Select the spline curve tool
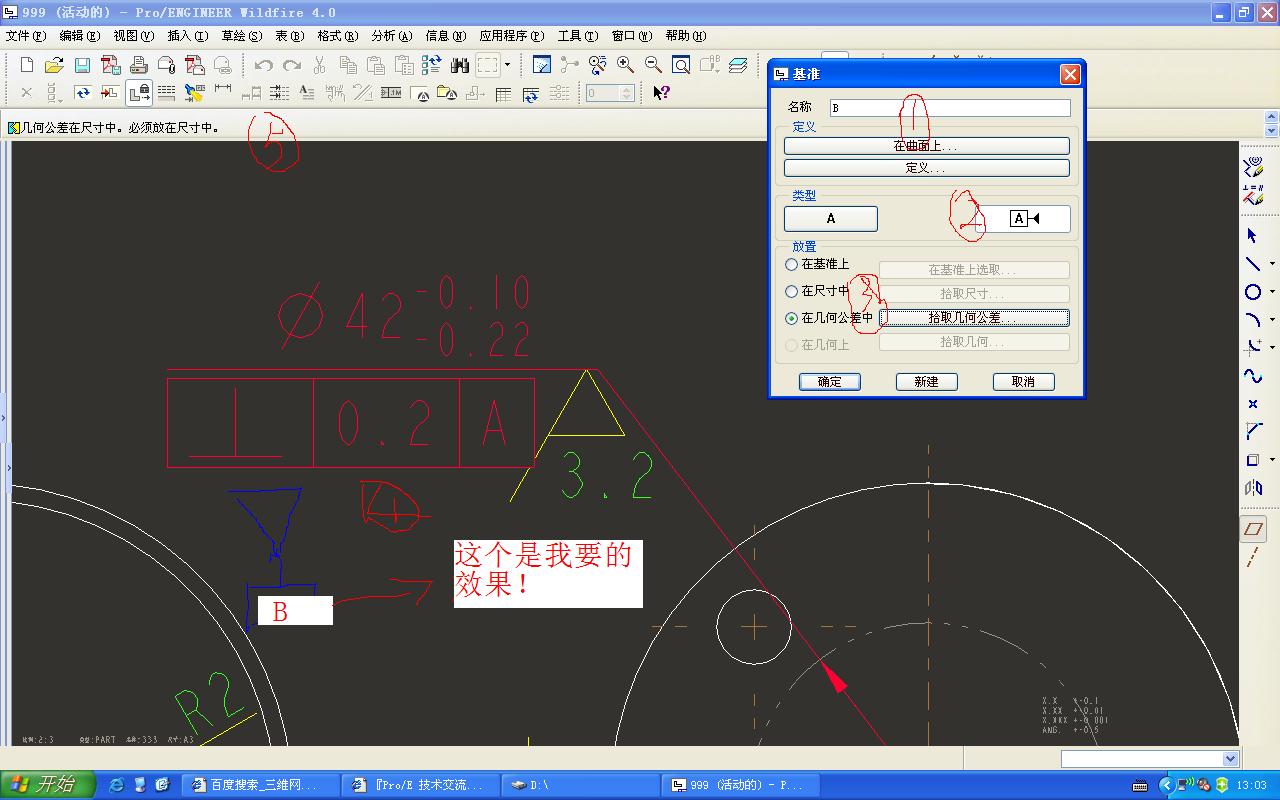 point(1252,376)
